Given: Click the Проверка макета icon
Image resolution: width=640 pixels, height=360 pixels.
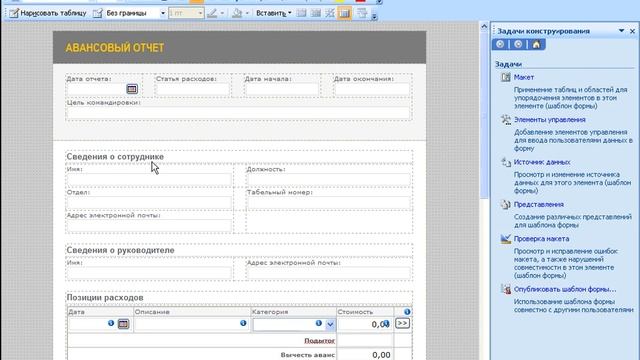Looking at the screenshot, I should 506,239.
